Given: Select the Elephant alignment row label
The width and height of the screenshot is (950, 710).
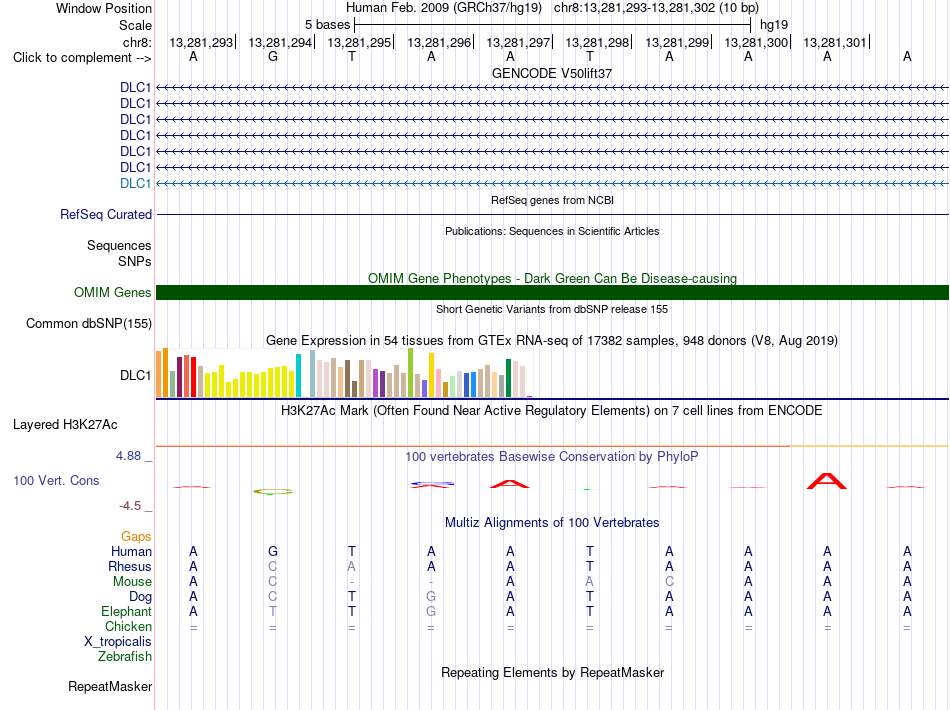Looking at the screenshot, I should [x=126, y=611].
